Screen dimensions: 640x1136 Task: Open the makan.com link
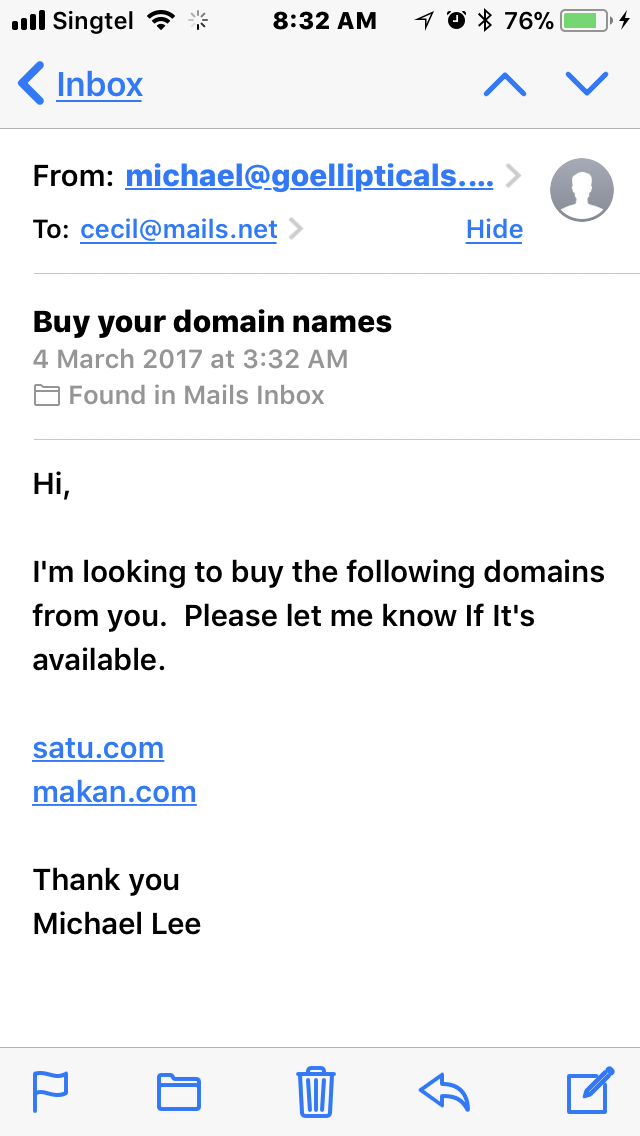(x=114, y=792)
